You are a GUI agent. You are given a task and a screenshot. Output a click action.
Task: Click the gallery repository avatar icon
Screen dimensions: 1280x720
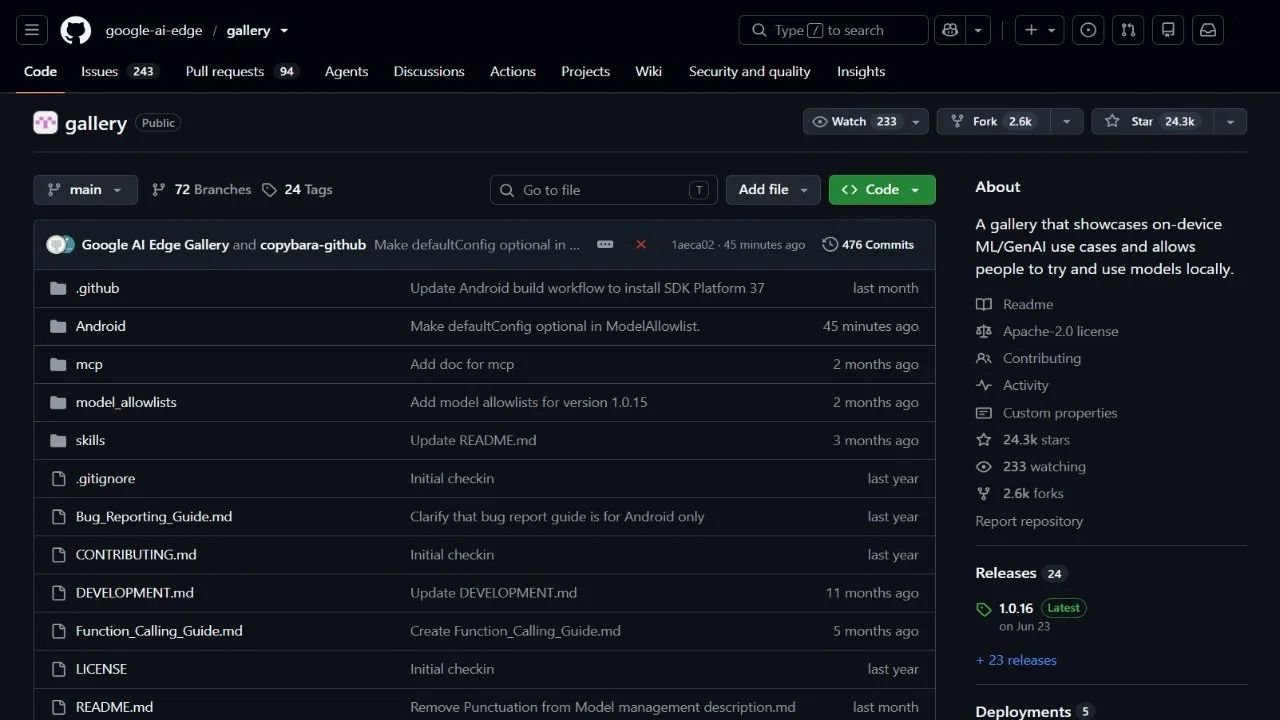click(x=45, y=123)
